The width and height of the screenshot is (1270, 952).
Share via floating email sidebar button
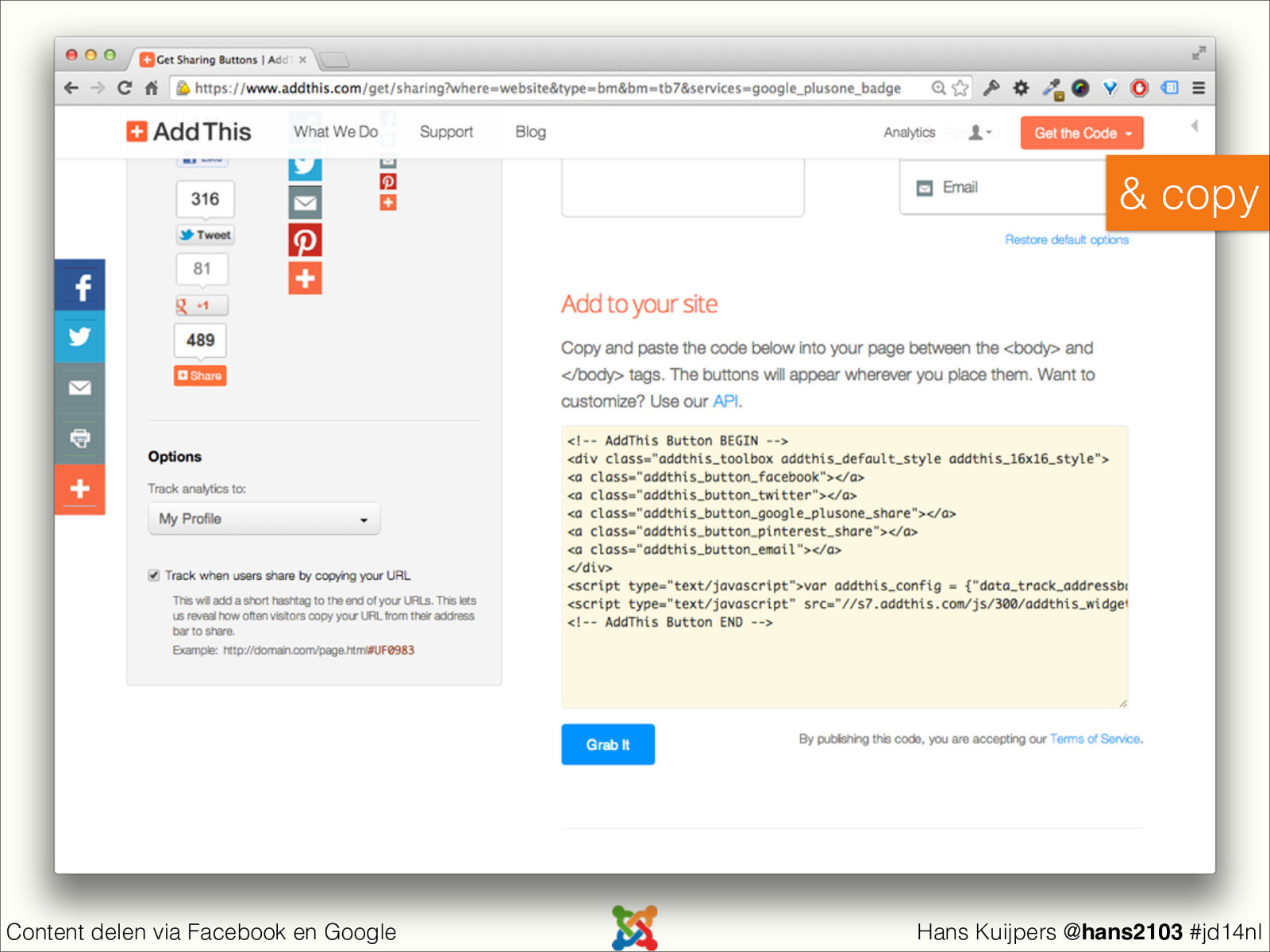click(80, 388)
